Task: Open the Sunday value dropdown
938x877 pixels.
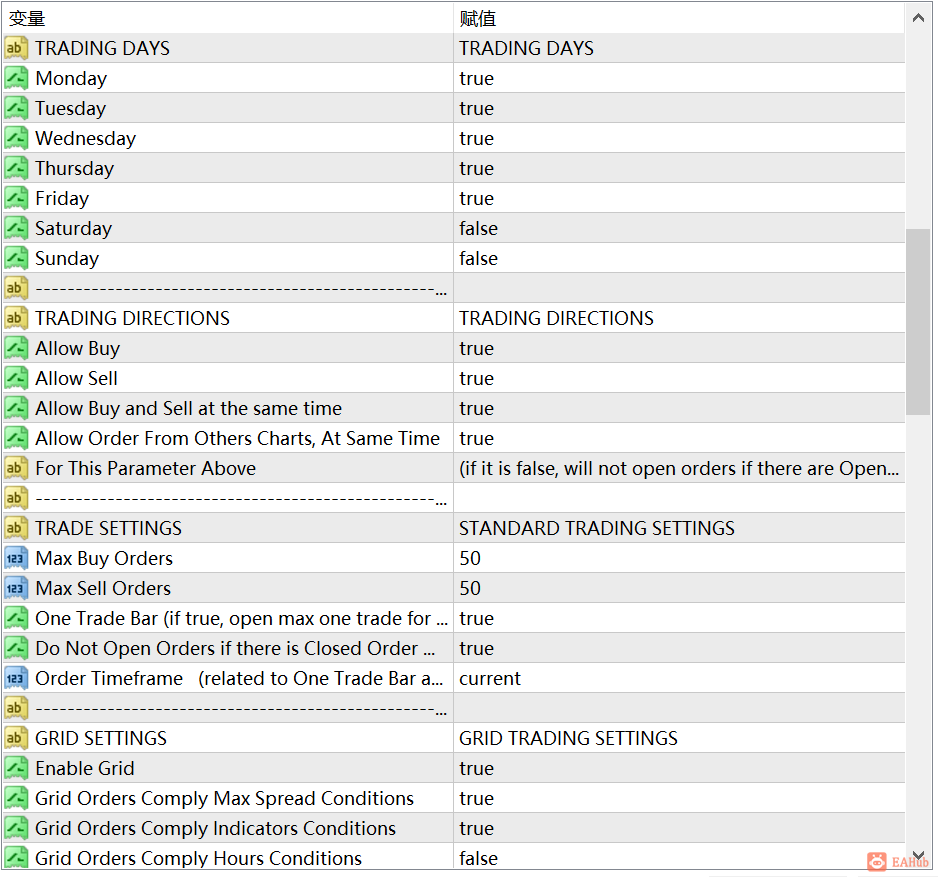Action: pos(679,258)
